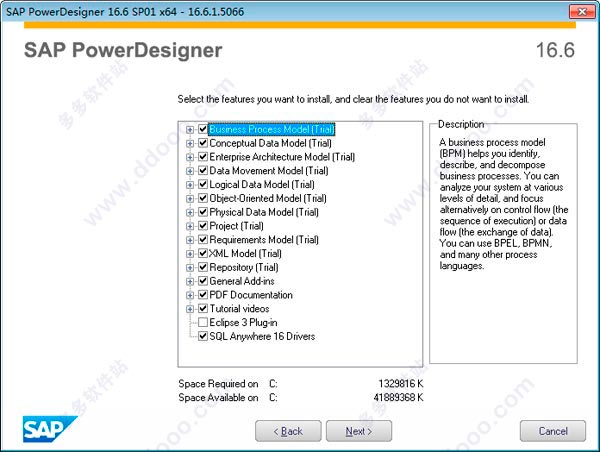Select Object-Oriented Model (Trial) label

(268, 198)
